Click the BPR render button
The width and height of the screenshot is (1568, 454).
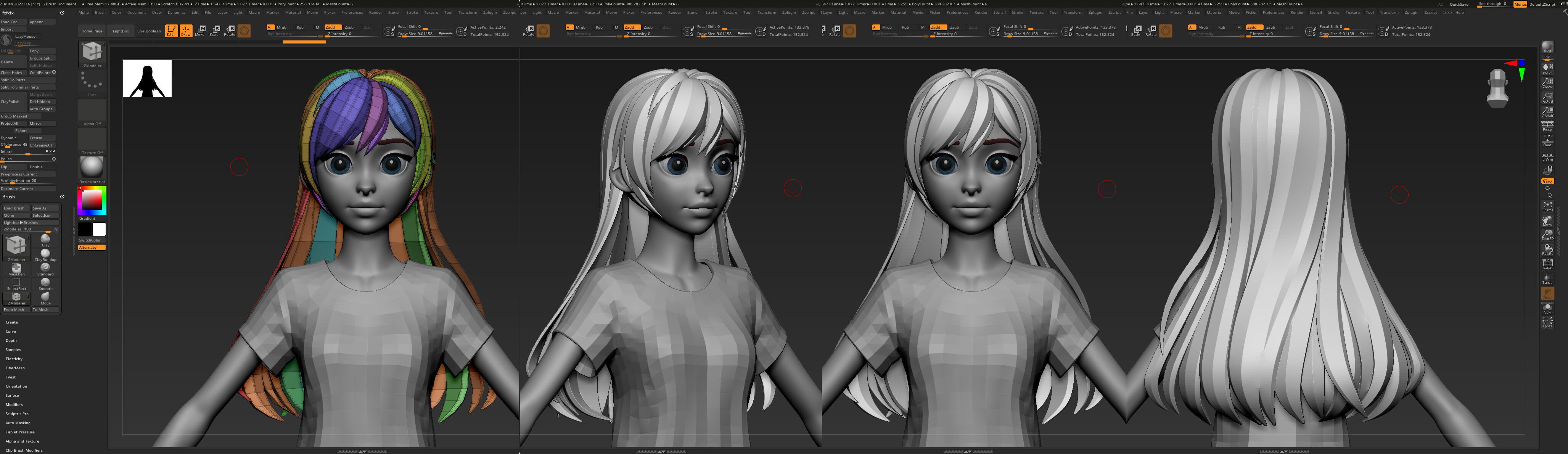click(x=1547, y=47)
